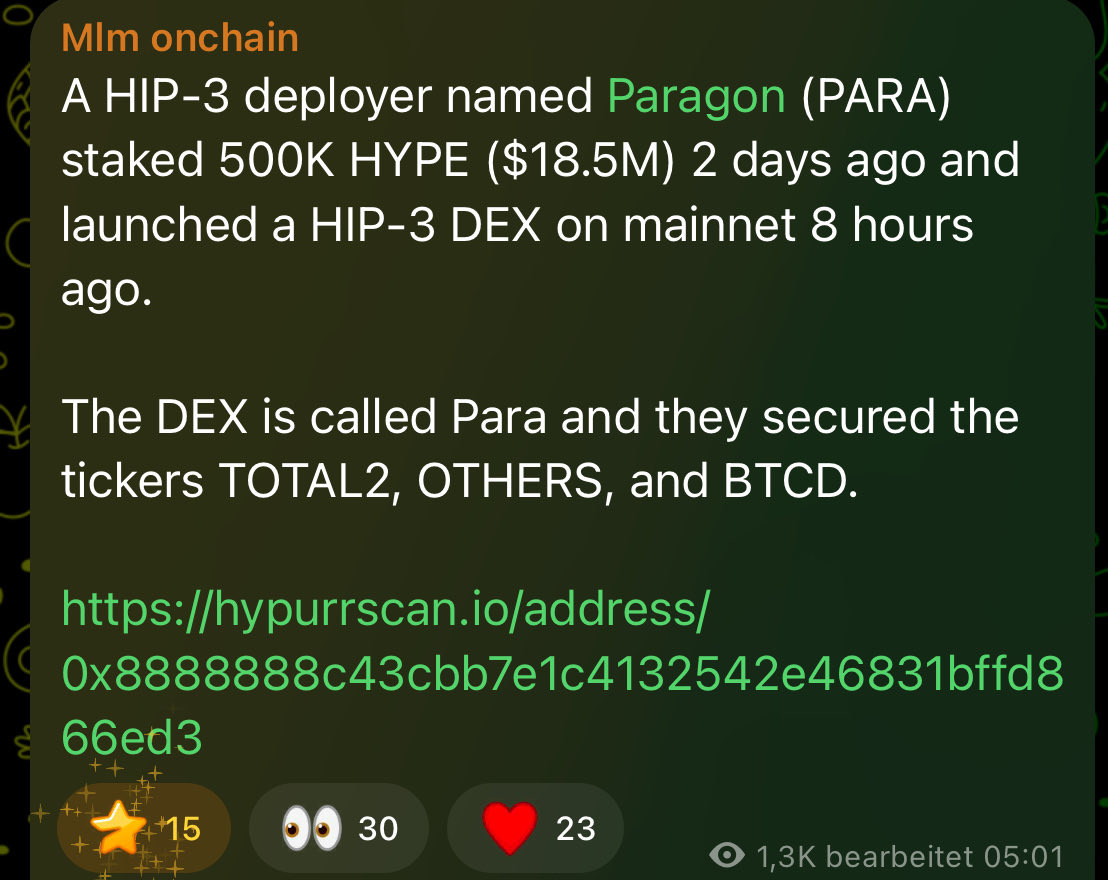
Task: Click the (PARA) ticker text
Action: click(876, 96)
